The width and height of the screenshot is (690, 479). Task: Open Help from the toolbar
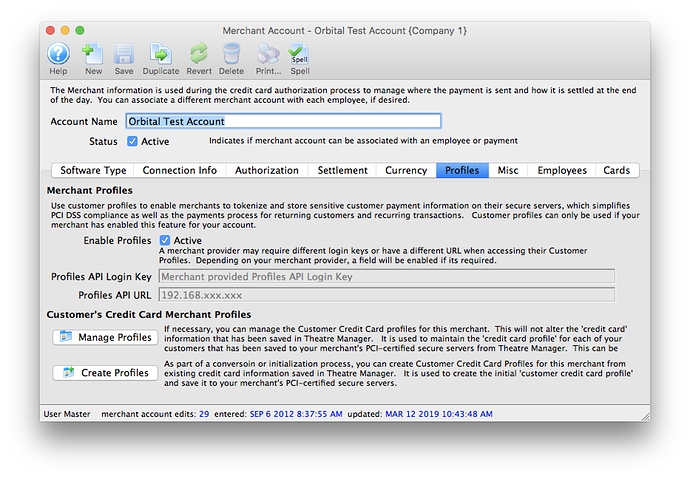tap(59, 59)
